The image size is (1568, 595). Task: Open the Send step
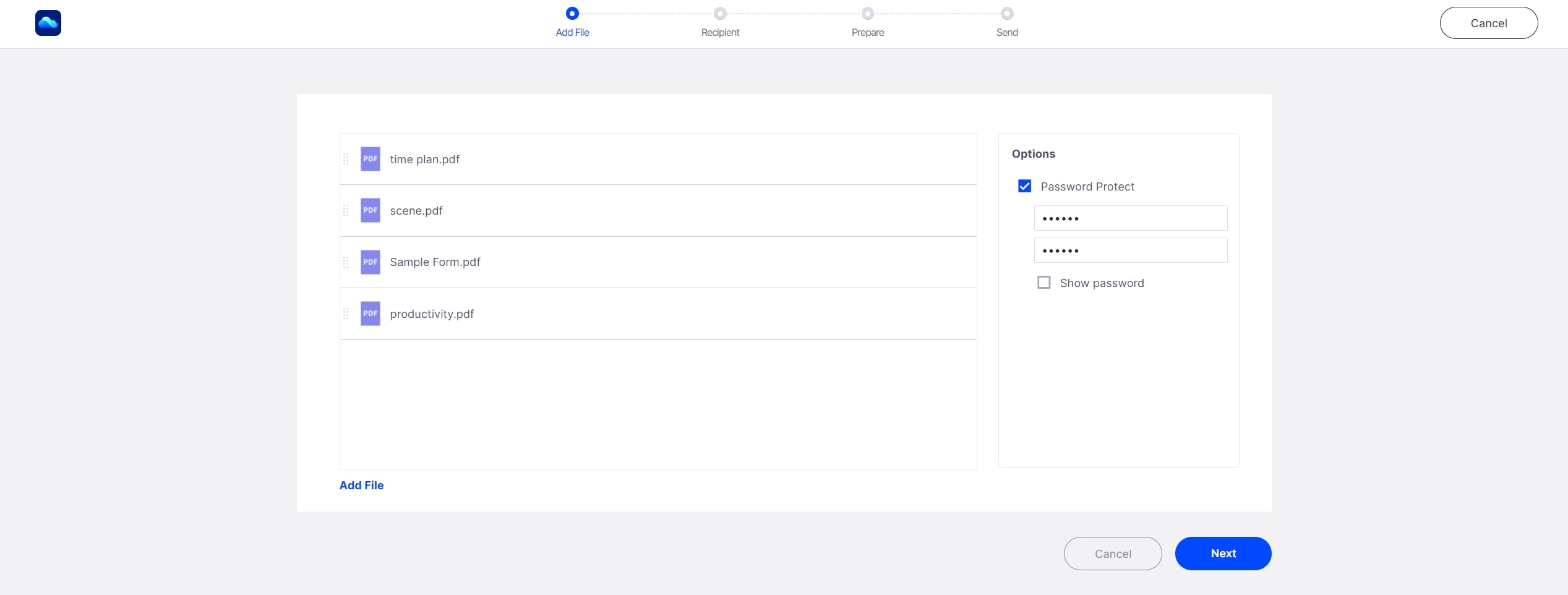coord(1007,14)
